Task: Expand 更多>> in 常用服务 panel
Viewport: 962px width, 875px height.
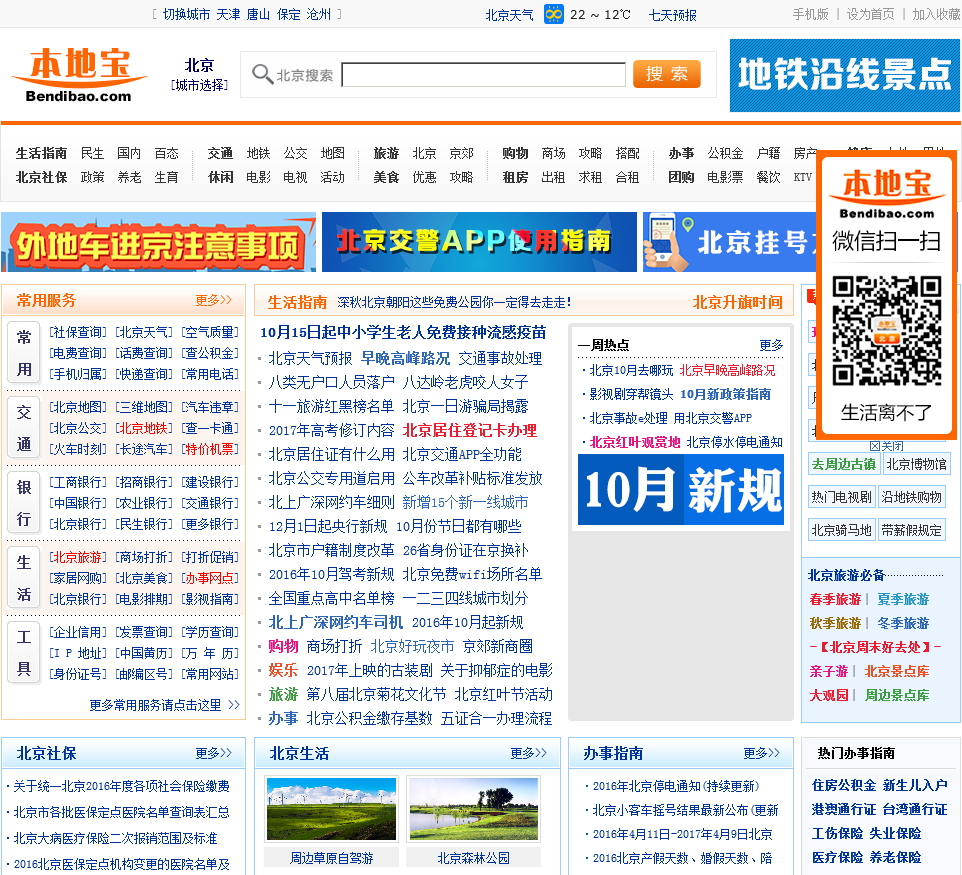Action: point(214,300)
